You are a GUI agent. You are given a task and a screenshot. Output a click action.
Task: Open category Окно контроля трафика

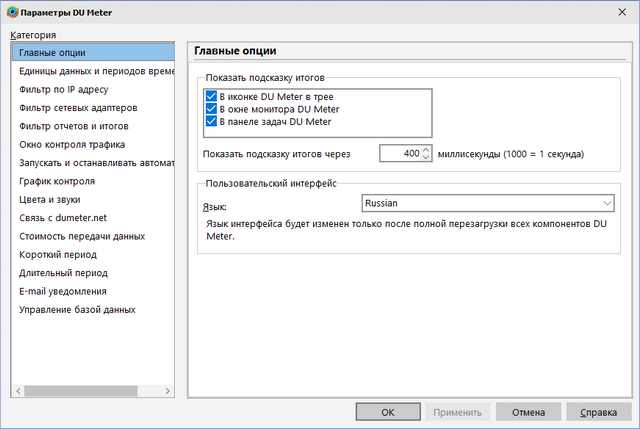click(x=93, y=144)
